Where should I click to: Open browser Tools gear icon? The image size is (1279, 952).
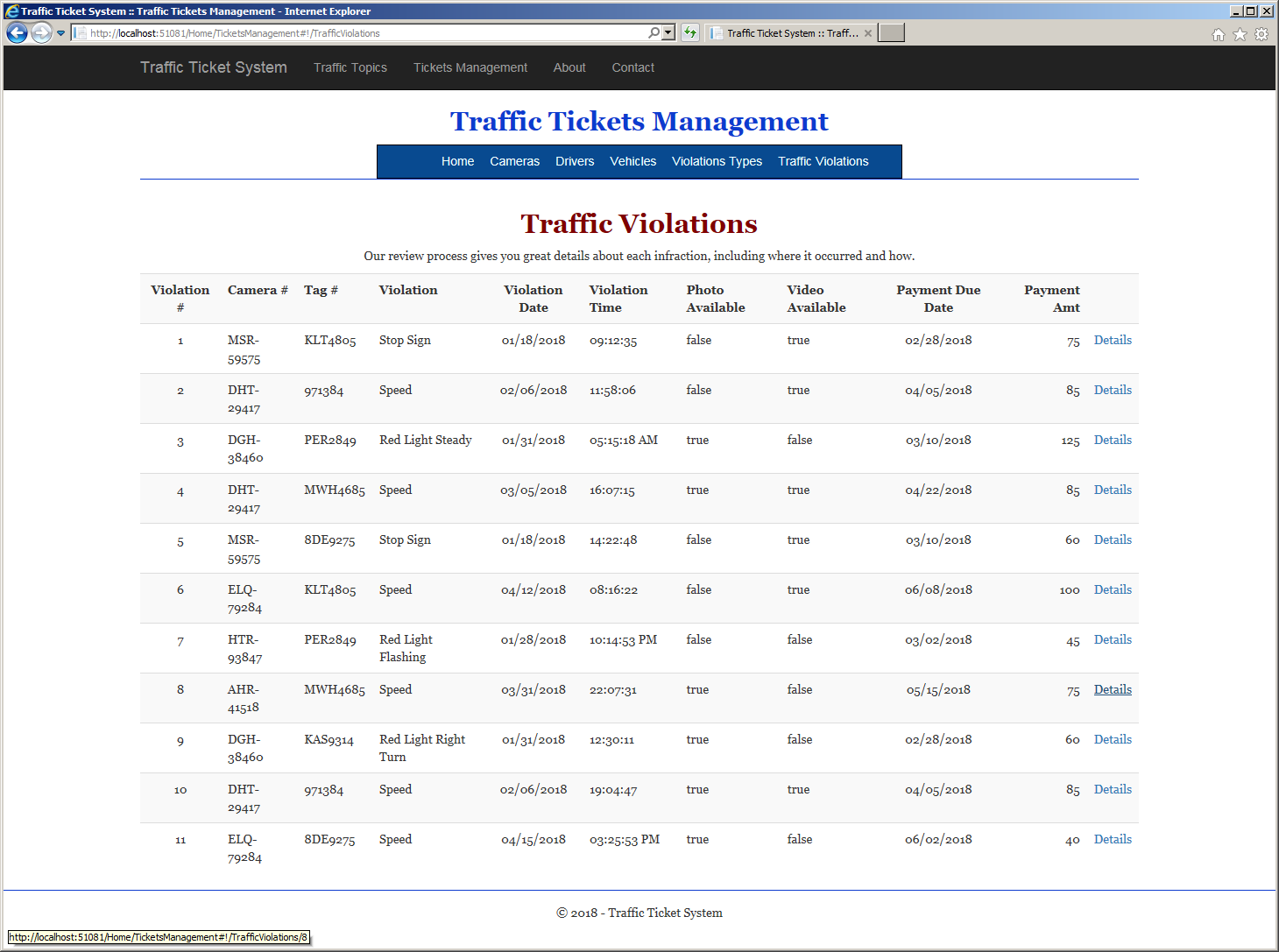tap(1261, 34)
